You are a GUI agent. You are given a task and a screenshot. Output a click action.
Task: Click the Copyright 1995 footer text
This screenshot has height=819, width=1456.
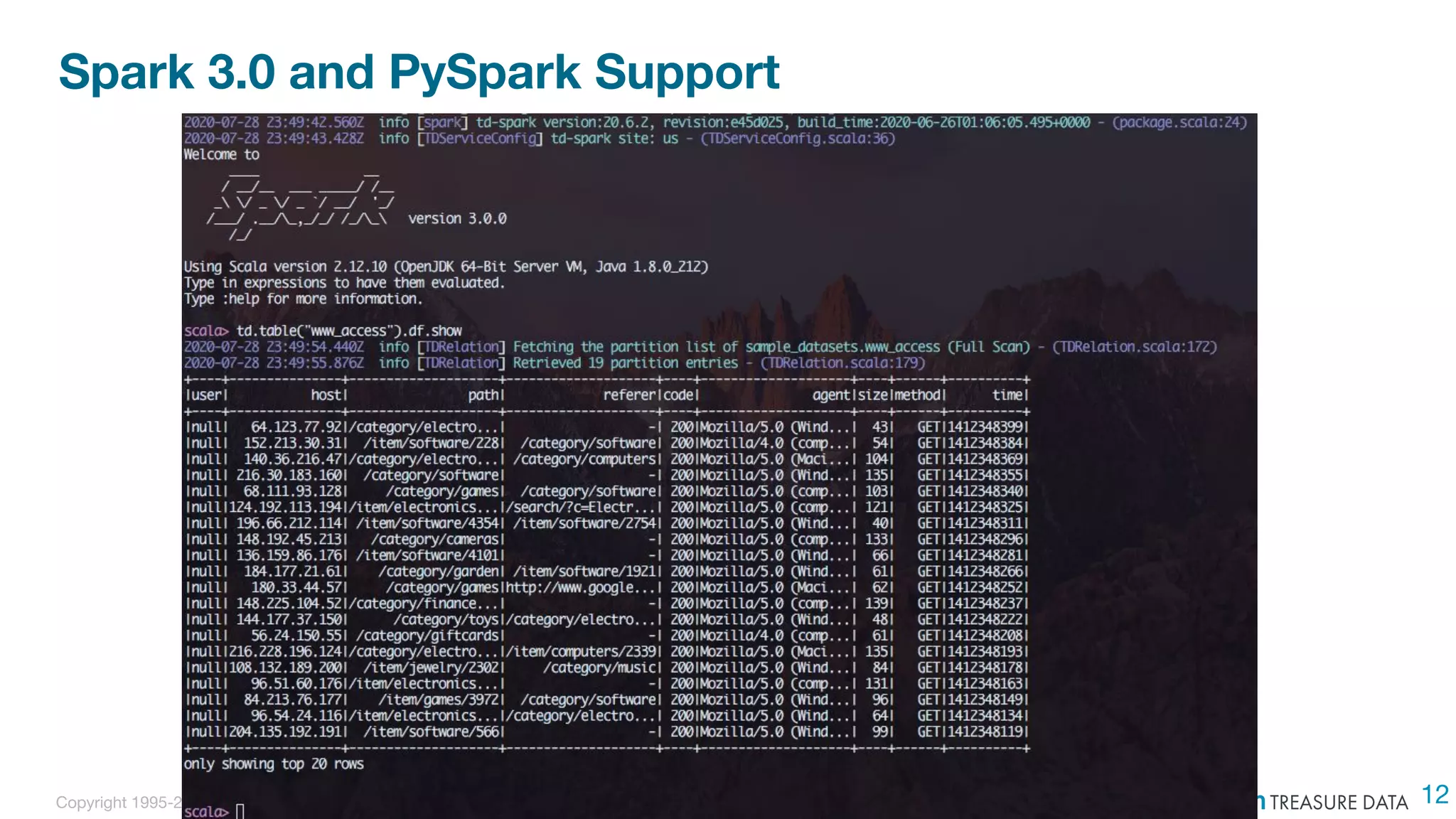coord(119,803)
